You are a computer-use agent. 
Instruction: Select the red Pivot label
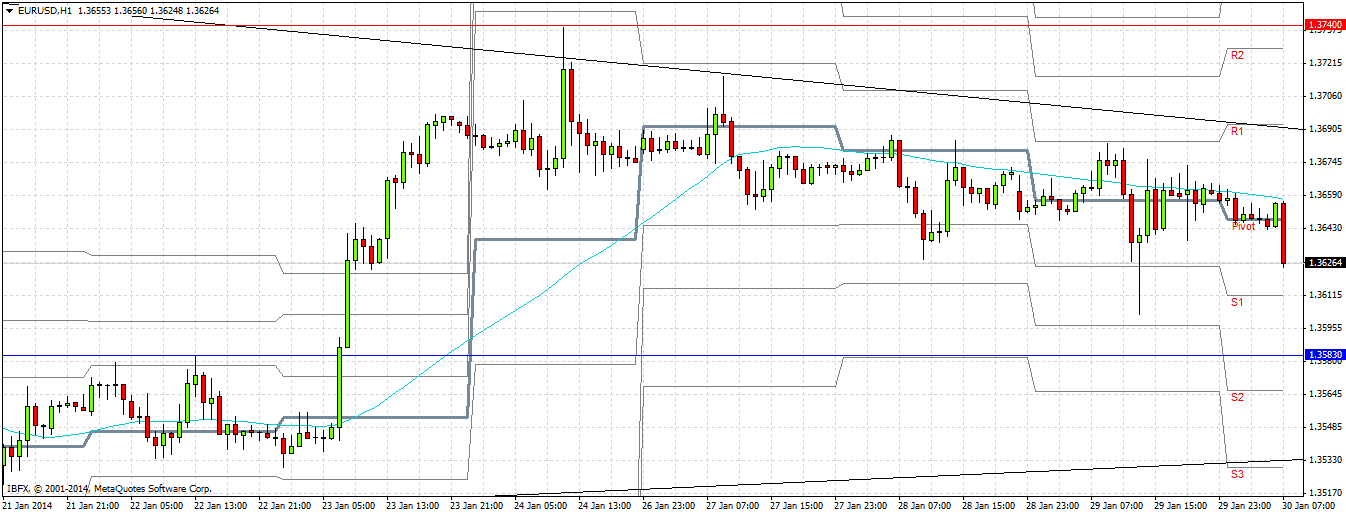tap(1243, 227)
